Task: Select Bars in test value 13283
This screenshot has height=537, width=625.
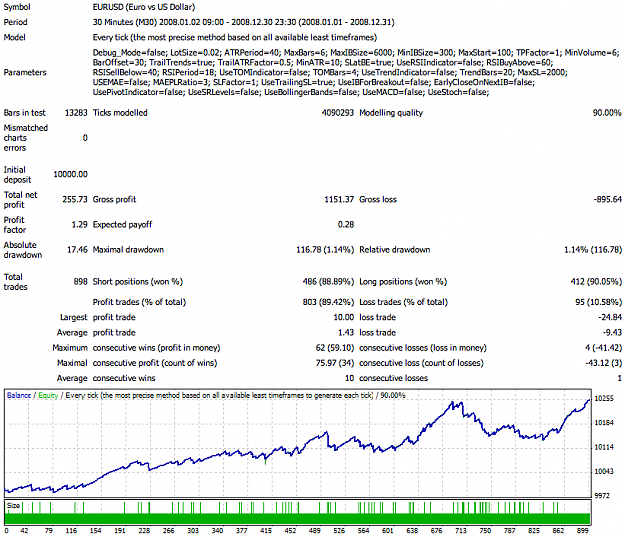Action: 76,113
